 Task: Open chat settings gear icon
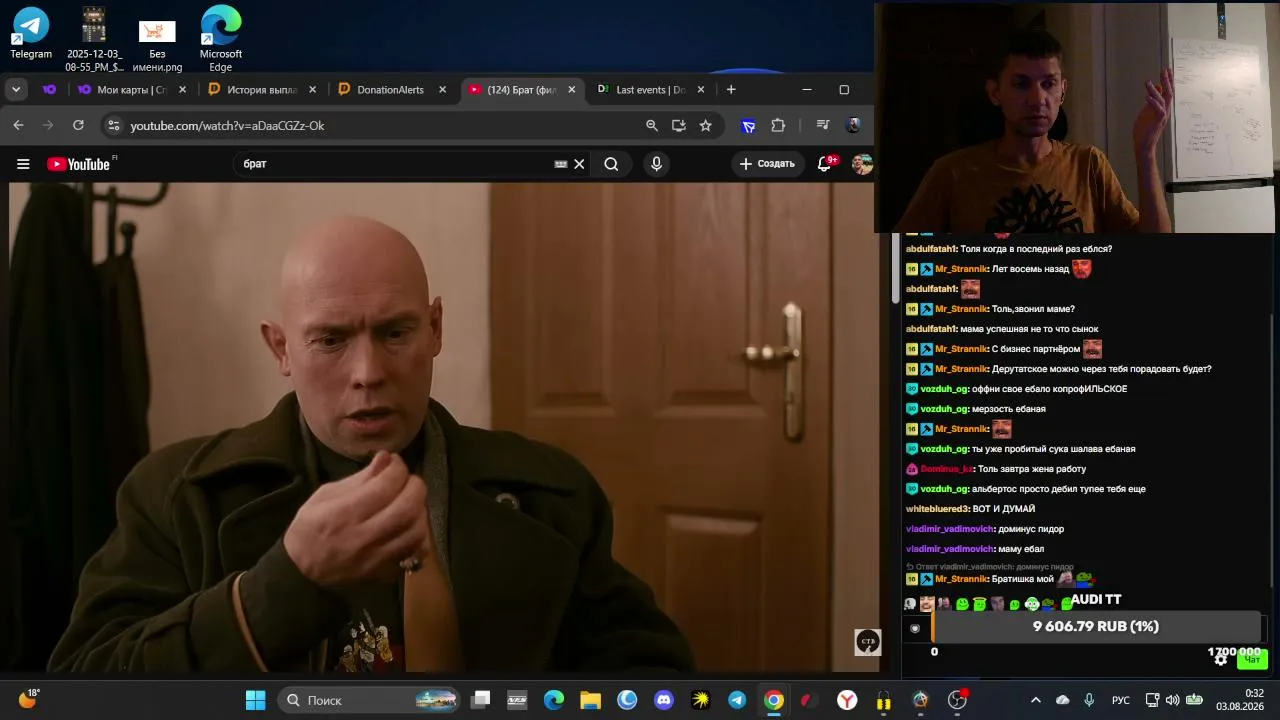pyautogui.click(x=1221, y=659)
